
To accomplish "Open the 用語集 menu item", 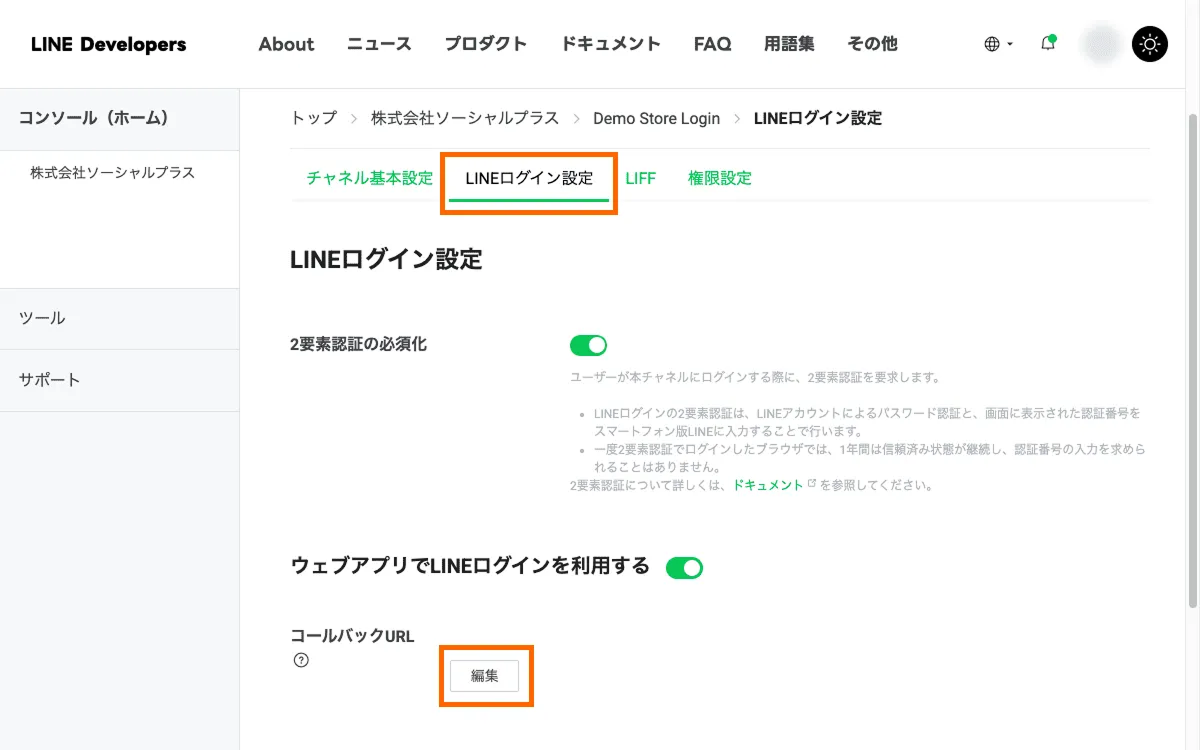I will click(789, 44).
